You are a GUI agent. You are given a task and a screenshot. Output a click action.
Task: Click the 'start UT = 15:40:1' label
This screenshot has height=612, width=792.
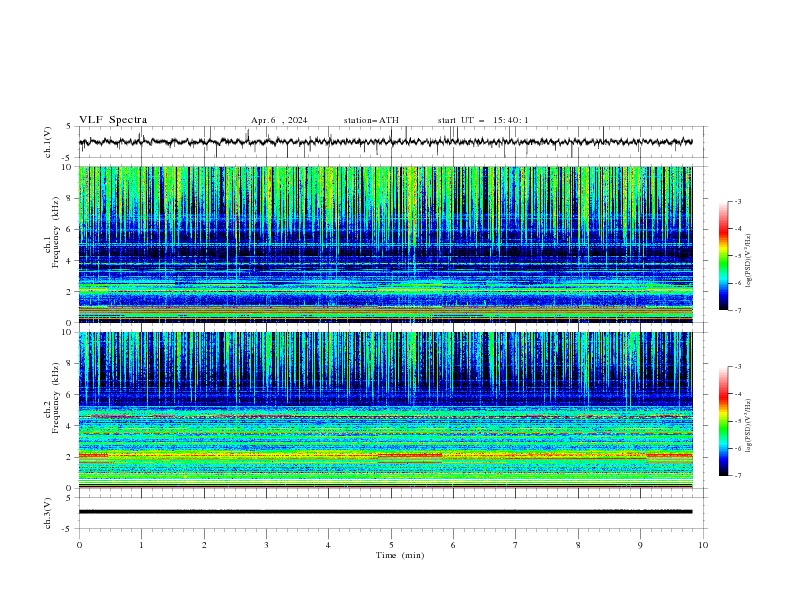tap(483, 120)
